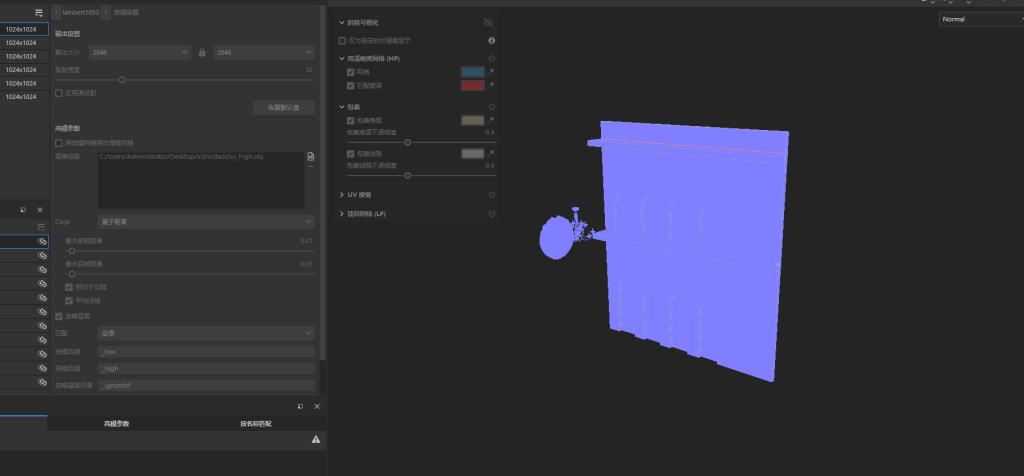Click the lock icon between output sizes
The height and width of the screenshot is (476, 1024).
coord(202,52)
